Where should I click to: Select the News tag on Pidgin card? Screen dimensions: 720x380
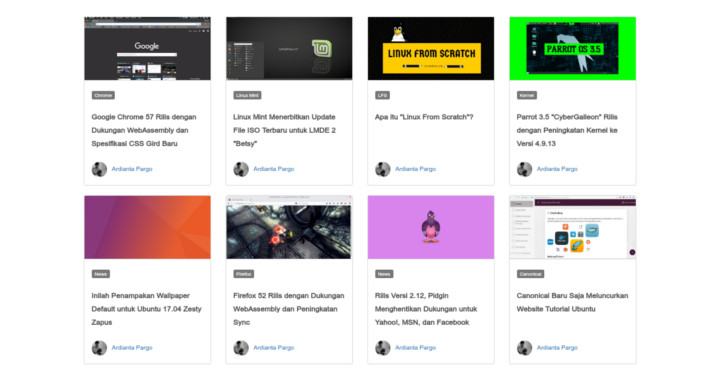(384, 274)
